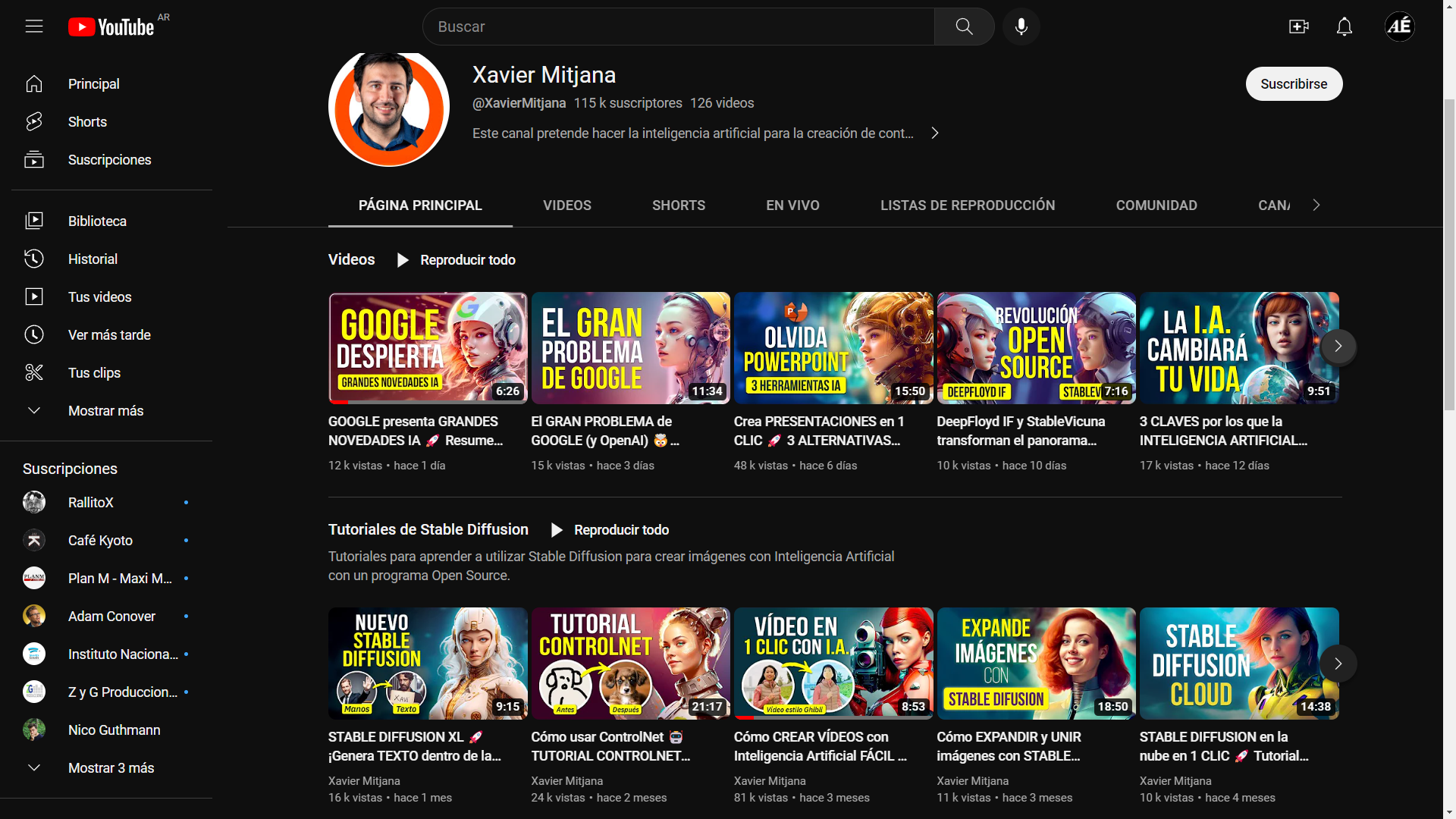Image resolution: width=1456 pixels, height=819 pixels.
Task: Open the EL GRAN PROBLEMA DE GOOGLE thumbnail
Action: pos(630,348)
